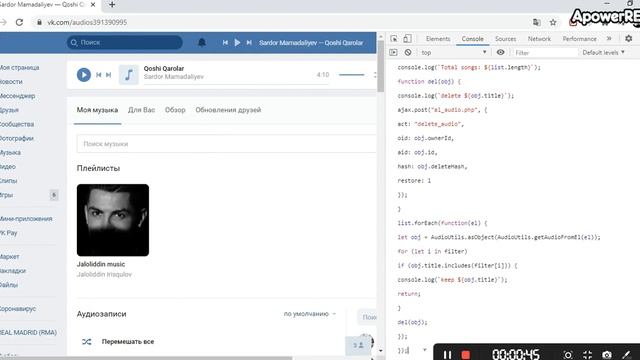
Task: Skip to next track in VK header
Action: (x=249, y=42)
